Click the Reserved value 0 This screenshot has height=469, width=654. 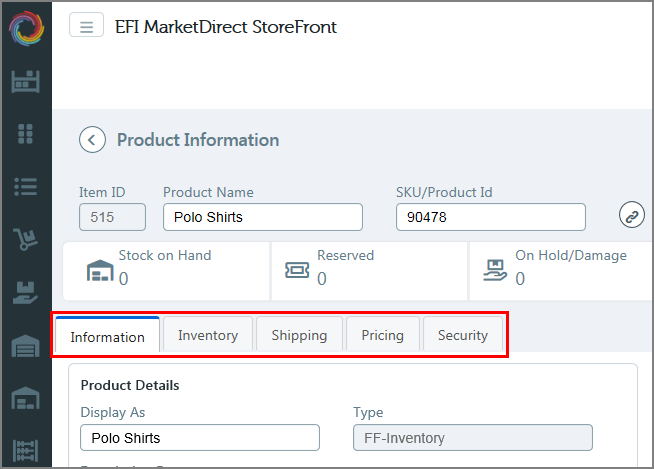[322, 279]
